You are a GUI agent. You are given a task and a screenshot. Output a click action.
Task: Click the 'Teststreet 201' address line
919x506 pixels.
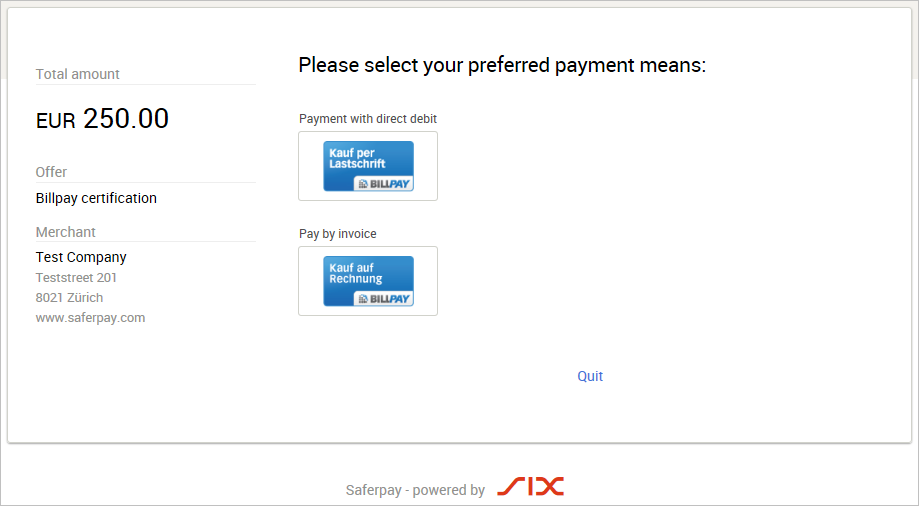[x=76, y=277]
